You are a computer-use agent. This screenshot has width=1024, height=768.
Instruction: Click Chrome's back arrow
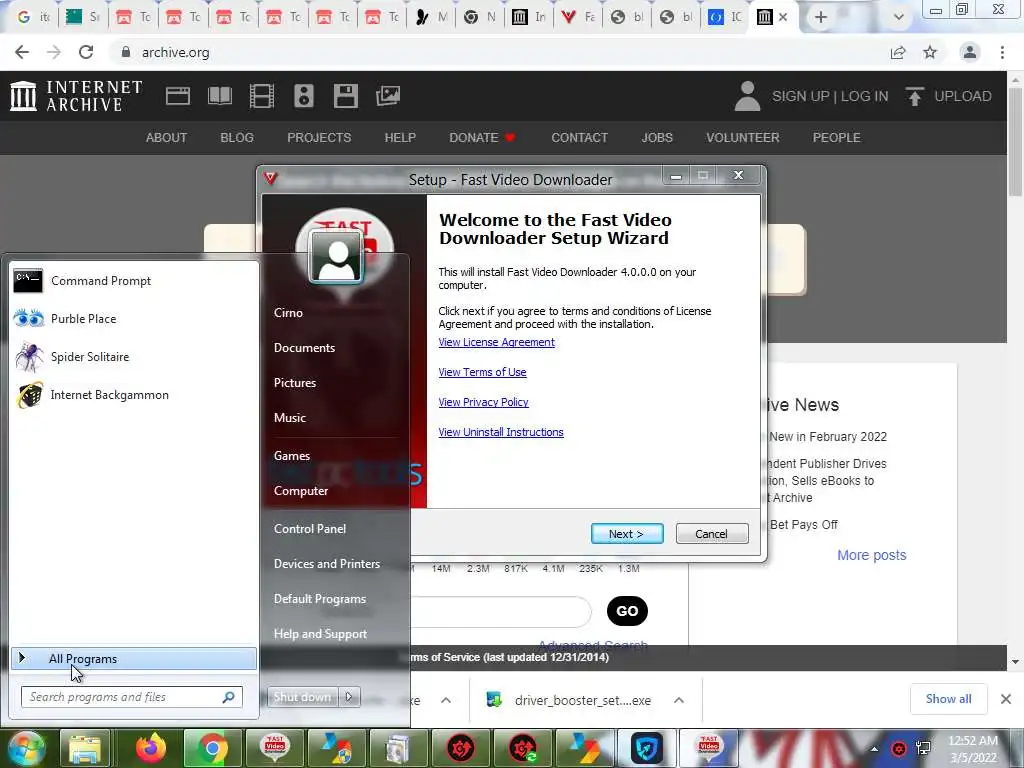22,52
